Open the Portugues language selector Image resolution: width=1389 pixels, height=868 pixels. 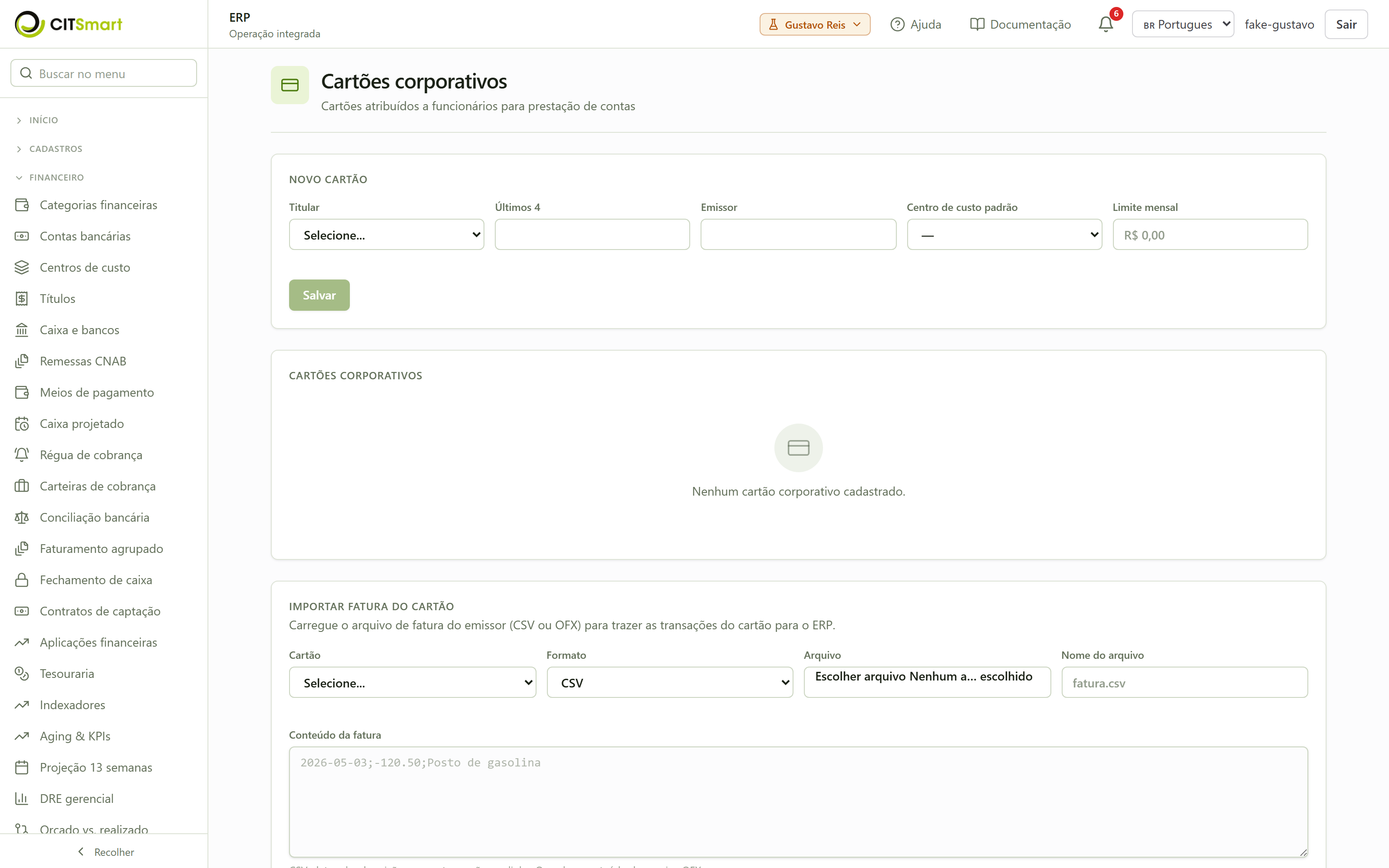(x=1183, y=24)
